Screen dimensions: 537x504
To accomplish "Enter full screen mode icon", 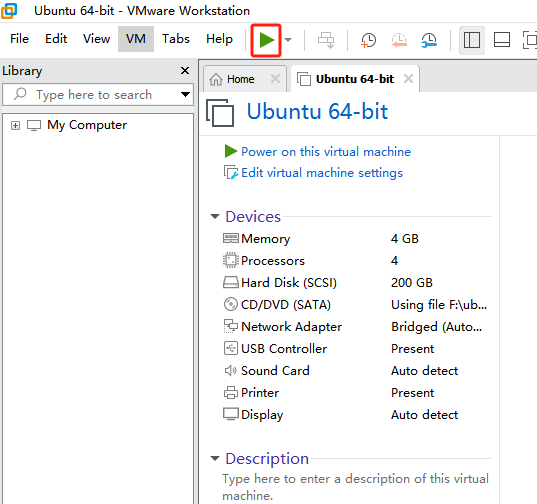I will 529,40.
